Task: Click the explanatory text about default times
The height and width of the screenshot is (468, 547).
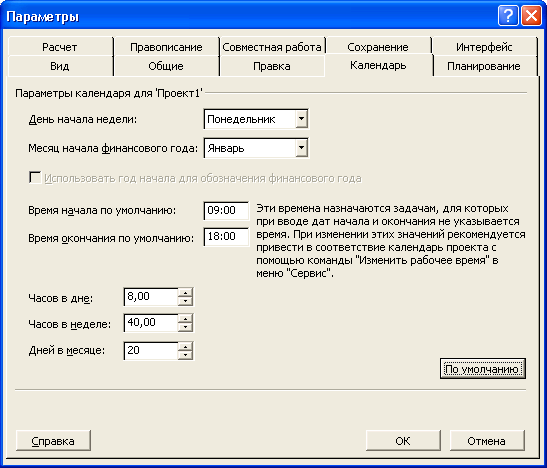Action: pyautogui.click(x=390, y=241)
